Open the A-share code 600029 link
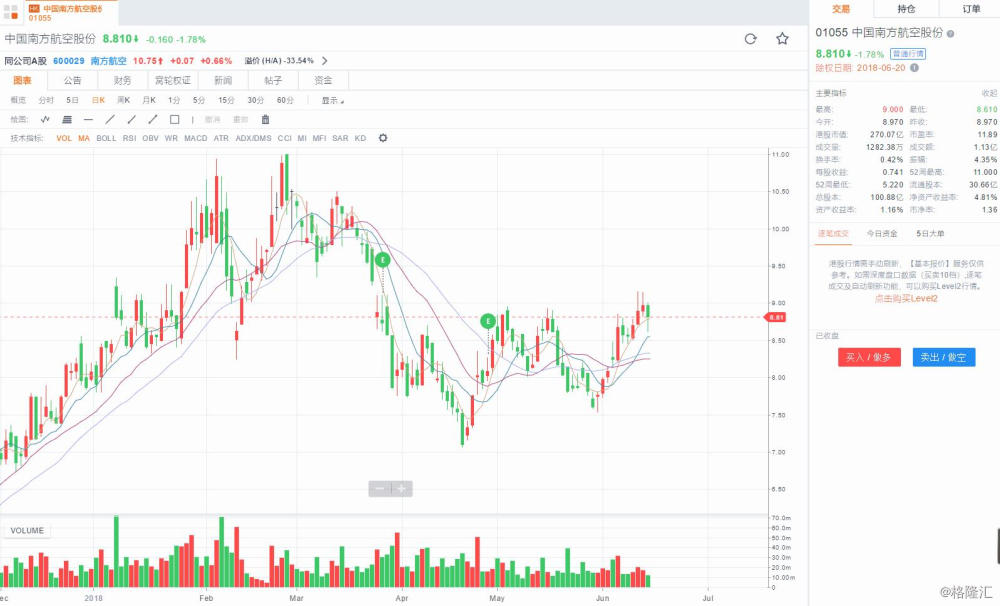Image resolution: width=1000 pixels, height=606 pixels. pyautogui.click(x=68, y=61)
